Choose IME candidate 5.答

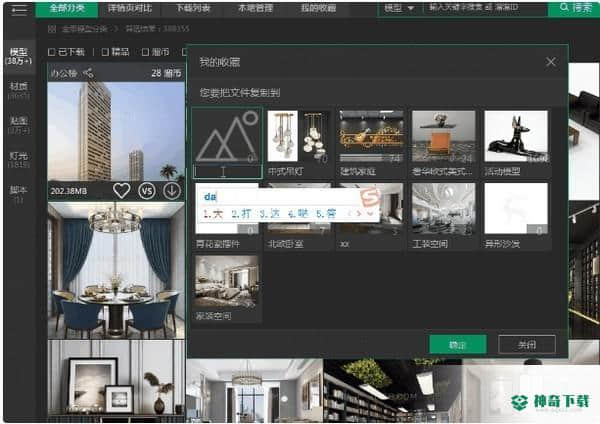pos(326,214)
